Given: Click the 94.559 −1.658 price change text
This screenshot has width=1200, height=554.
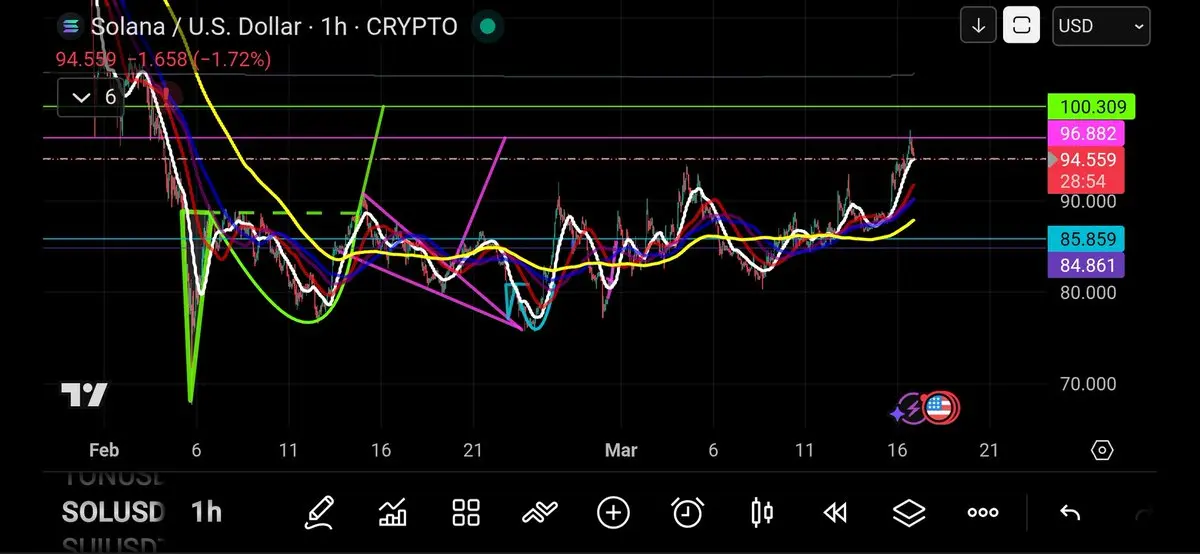Looking at the screenshot, I should click(x=163, y=60).
